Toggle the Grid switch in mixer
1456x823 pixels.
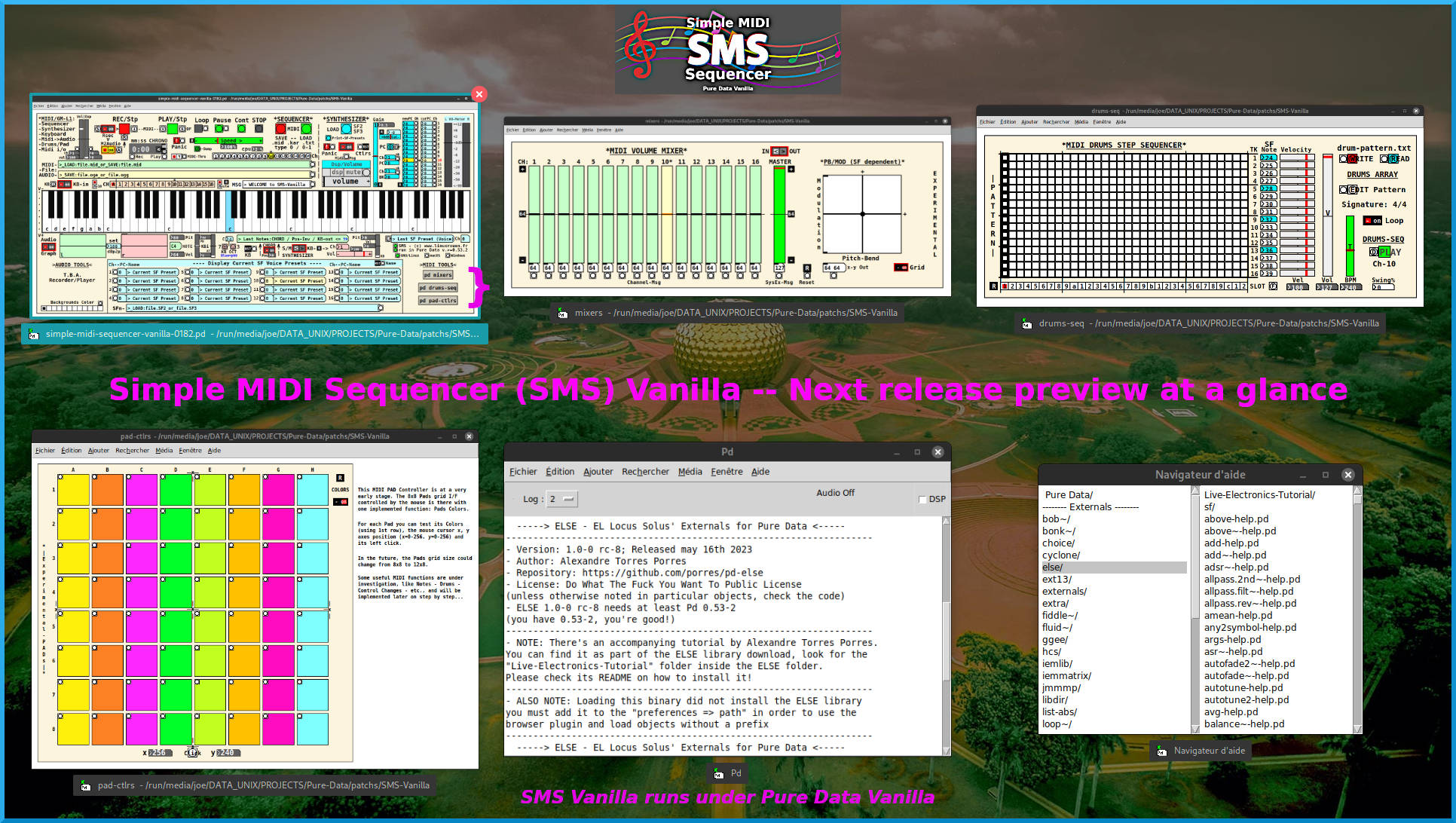pos(901,267)
